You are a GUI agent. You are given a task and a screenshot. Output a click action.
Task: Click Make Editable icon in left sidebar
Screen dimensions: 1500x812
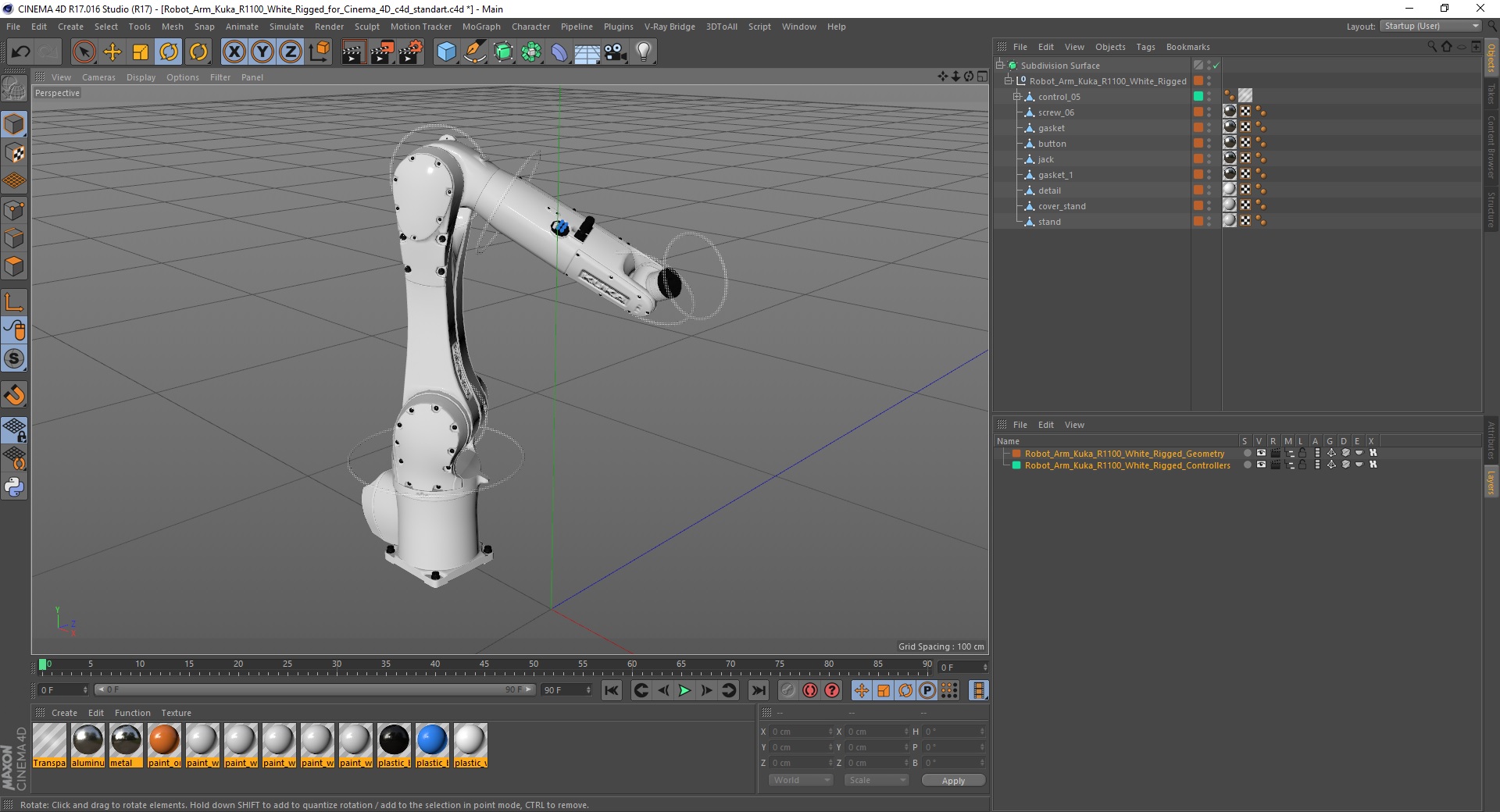(14, 89)
